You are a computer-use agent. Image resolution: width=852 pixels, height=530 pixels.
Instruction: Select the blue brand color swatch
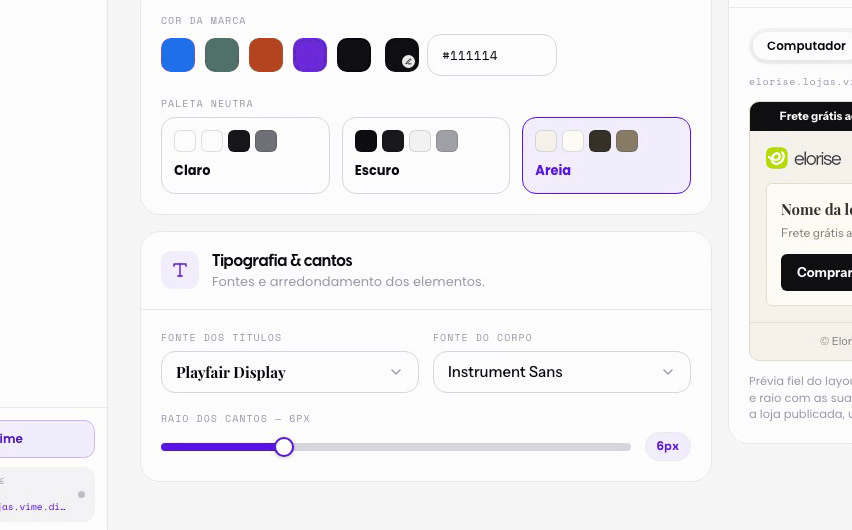point(178,55)
